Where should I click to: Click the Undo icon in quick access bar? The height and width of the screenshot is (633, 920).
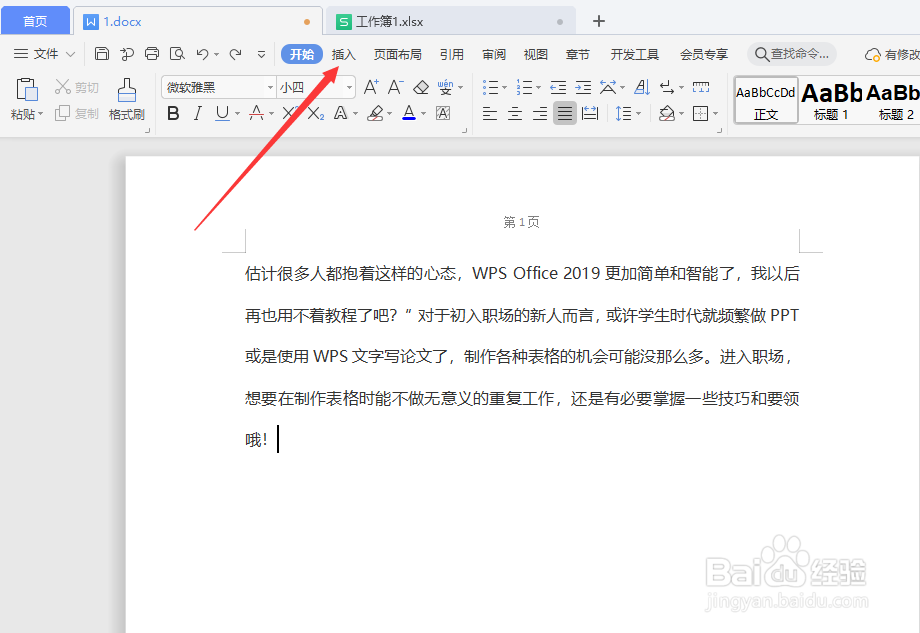coord(205,53)
